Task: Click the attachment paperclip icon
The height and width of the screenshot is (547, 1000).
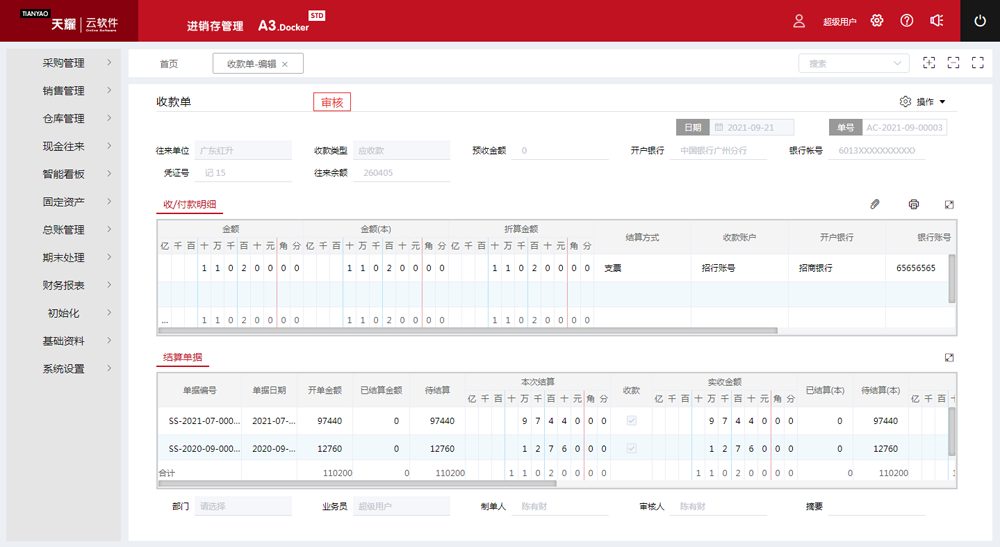Action: (x=875, y=204)
